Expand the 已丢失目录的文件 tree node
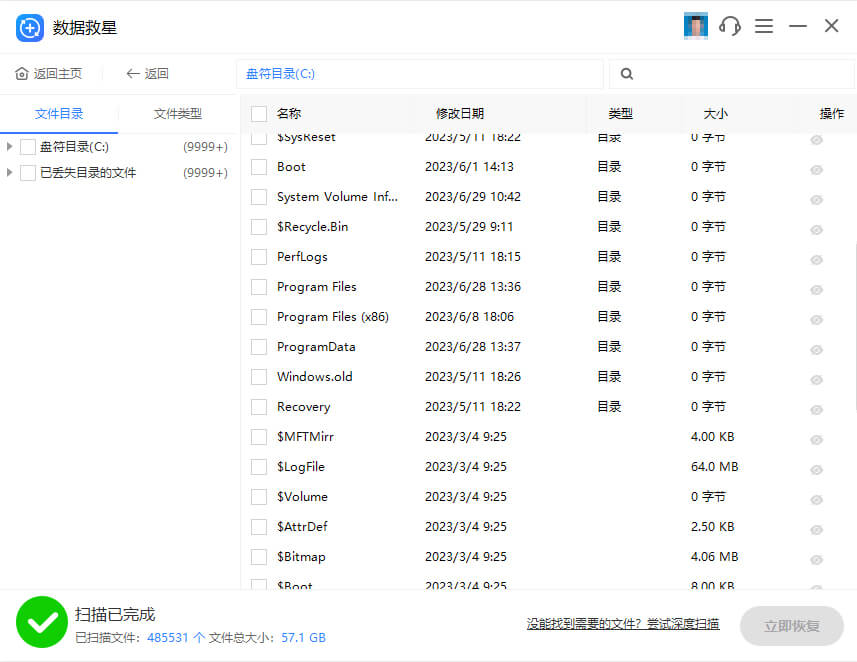The width and height of the screenshot is (857, 662). pos(10,173)
